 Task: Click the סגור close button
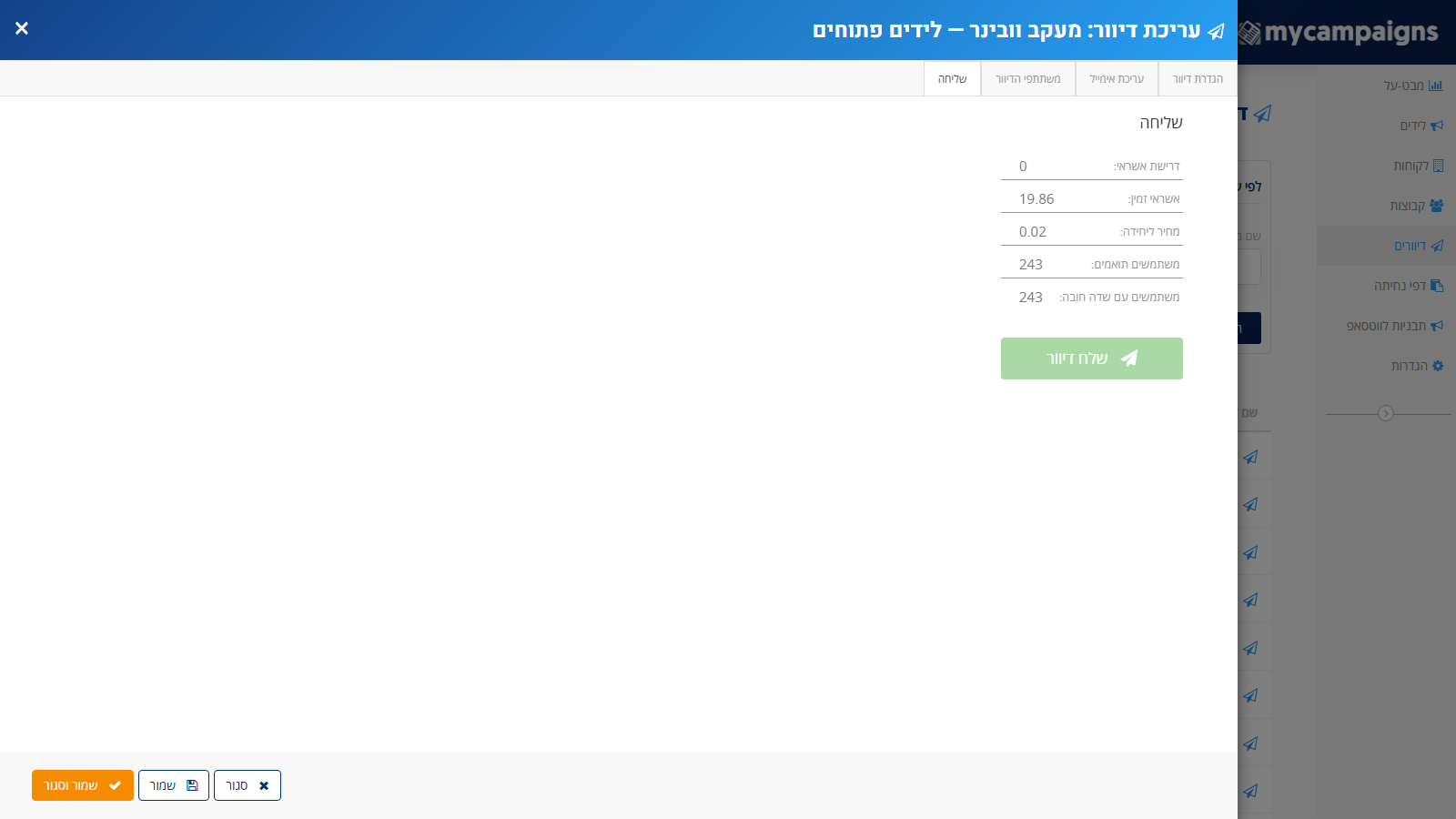click(x=248, y=785)
